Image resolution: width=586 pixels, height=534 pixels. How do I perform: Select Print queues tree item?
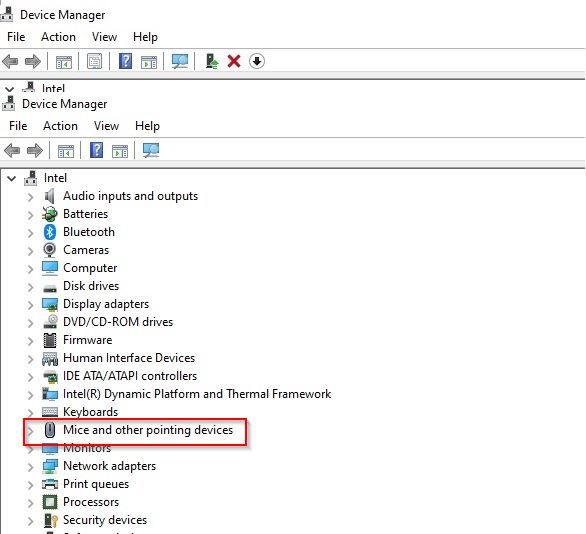click(x=96, y=484)
